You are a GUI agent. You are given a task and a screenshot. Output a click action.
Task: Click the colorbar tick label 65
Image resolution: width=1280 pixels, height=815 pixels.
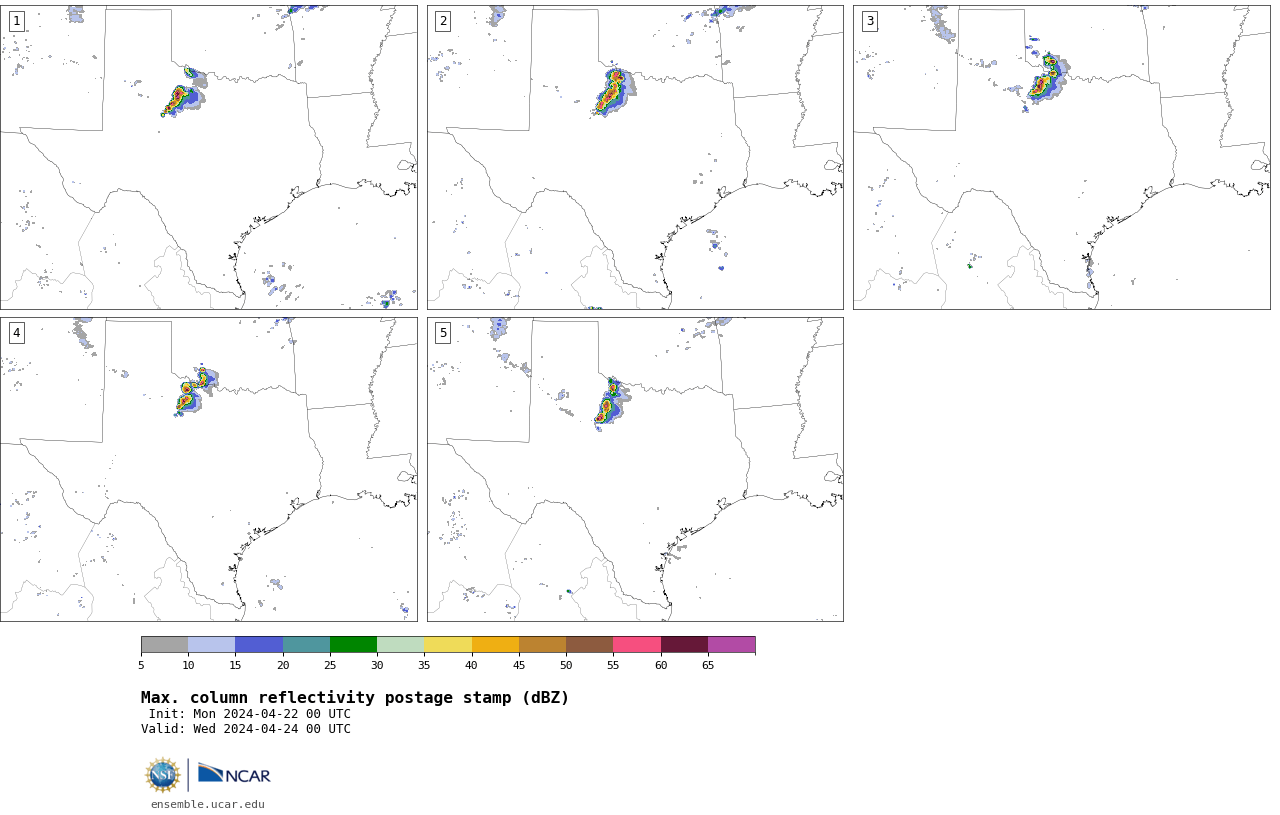pyautogui.click(x=708, y=665)
